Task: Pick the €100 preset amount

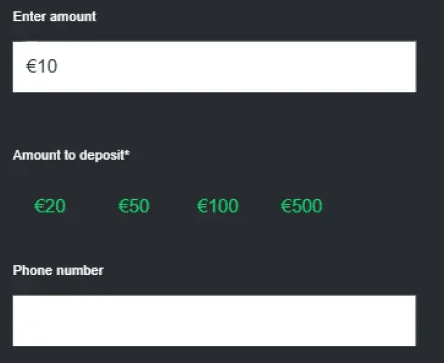Action: (218, 206)
